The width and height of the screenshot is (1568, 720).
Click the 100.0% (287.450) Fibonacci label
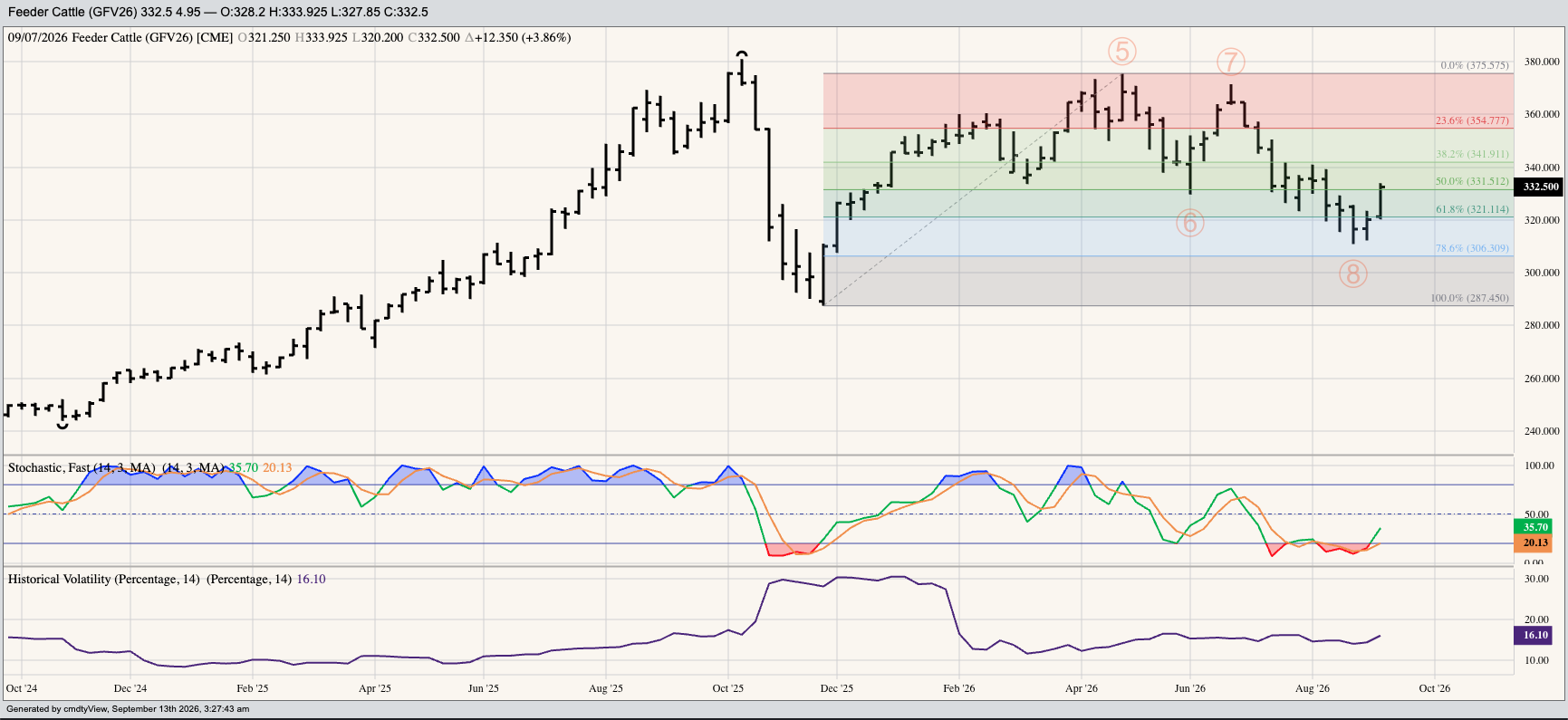click(1469, 298)
